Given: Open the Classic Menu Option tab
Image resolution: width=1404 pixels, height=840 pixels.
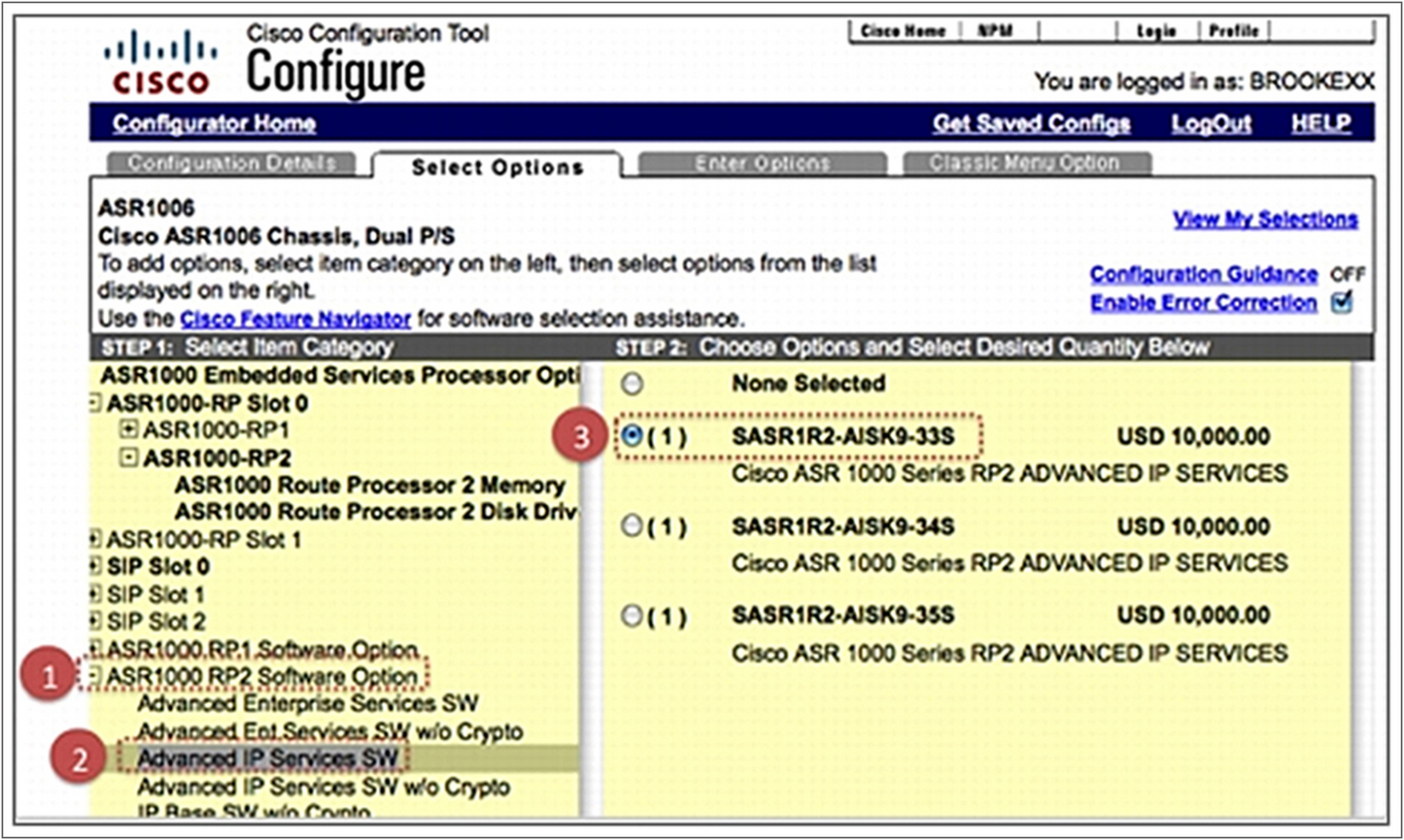Looking at the screenshot, I should pos(1027,164).
